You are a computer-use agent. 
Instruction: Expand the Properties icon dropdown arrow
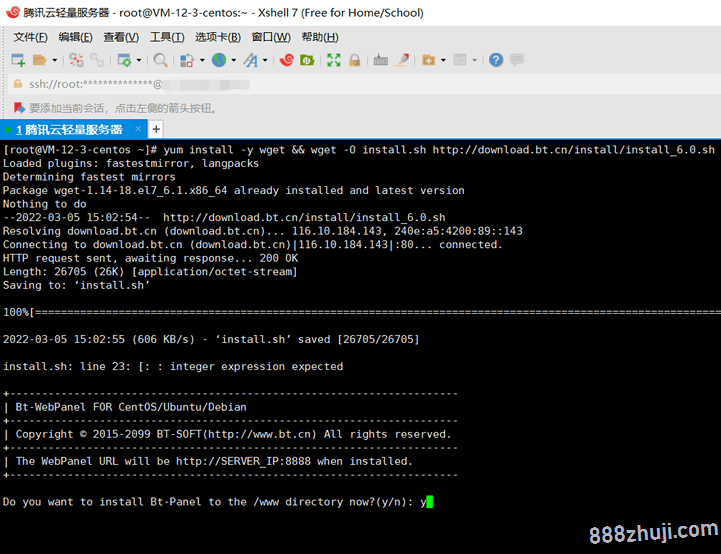tap(138, 60)
